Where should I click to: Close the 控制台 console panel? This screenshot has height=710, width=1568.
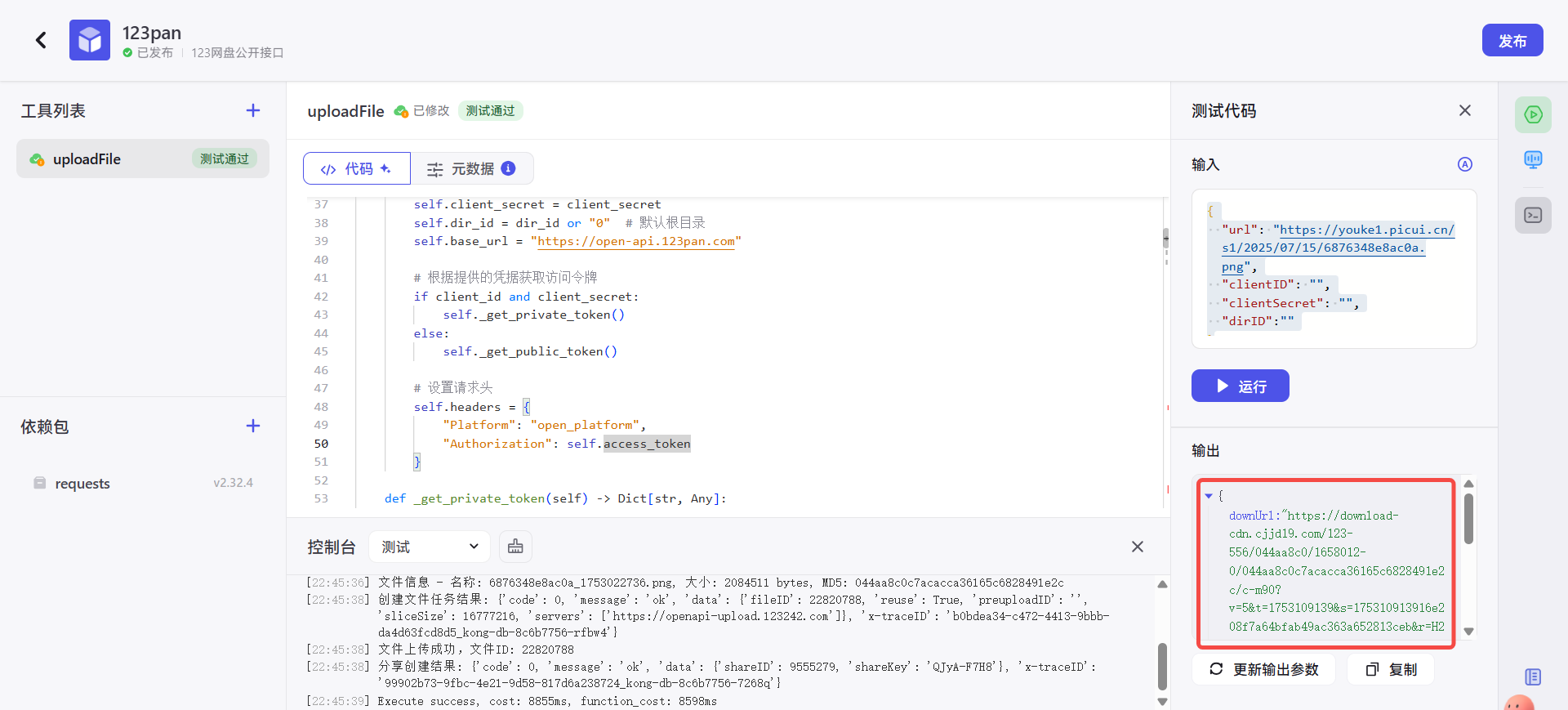[x=1138, y=547]
